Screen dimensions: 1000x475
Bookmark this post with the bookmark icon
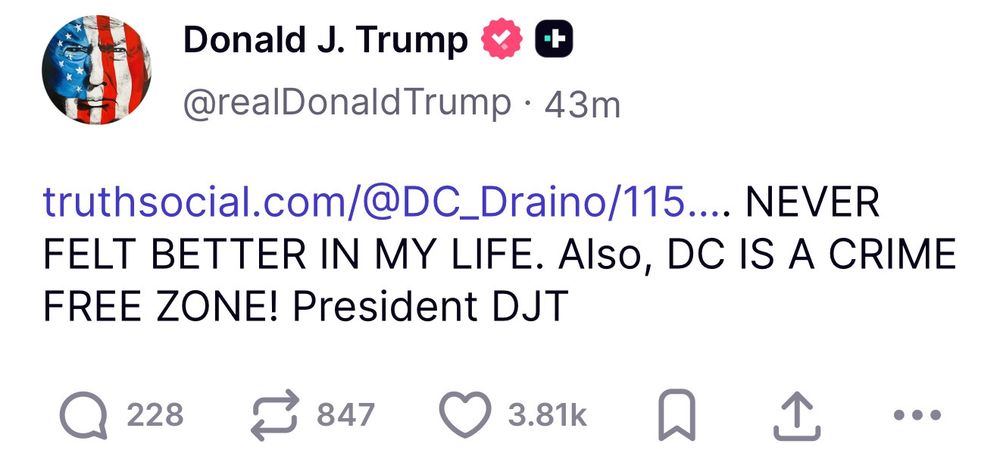pyautogui.click(x=676, y=415)
